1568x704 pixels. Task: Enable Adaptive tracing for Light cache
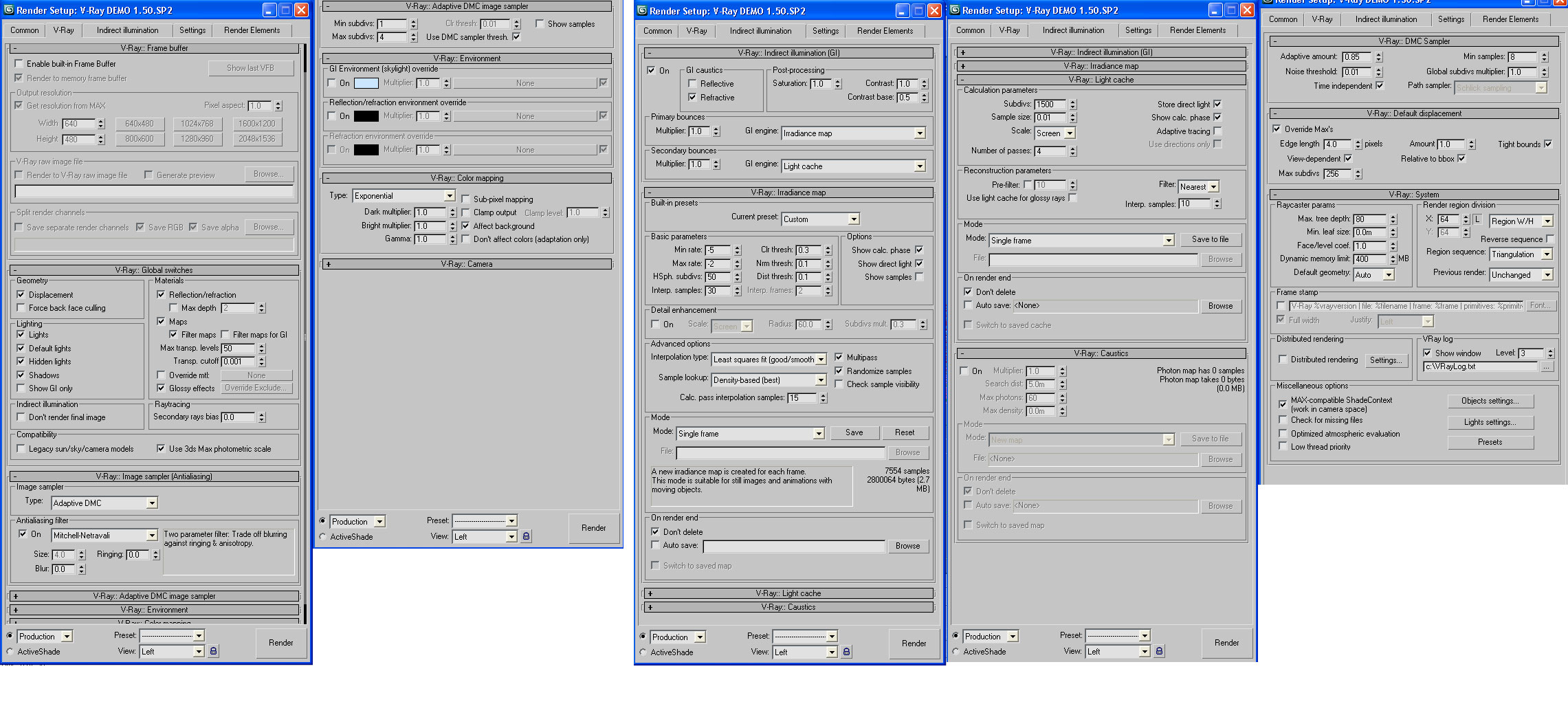point(1217,131)
